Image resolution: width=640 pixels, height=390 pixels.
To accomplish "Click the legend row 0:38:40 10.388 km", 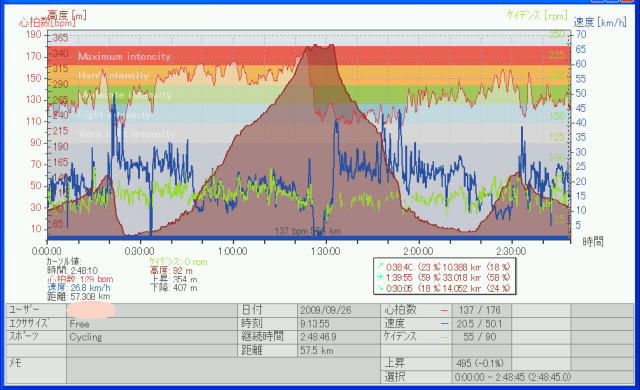I will click(444, 267).
